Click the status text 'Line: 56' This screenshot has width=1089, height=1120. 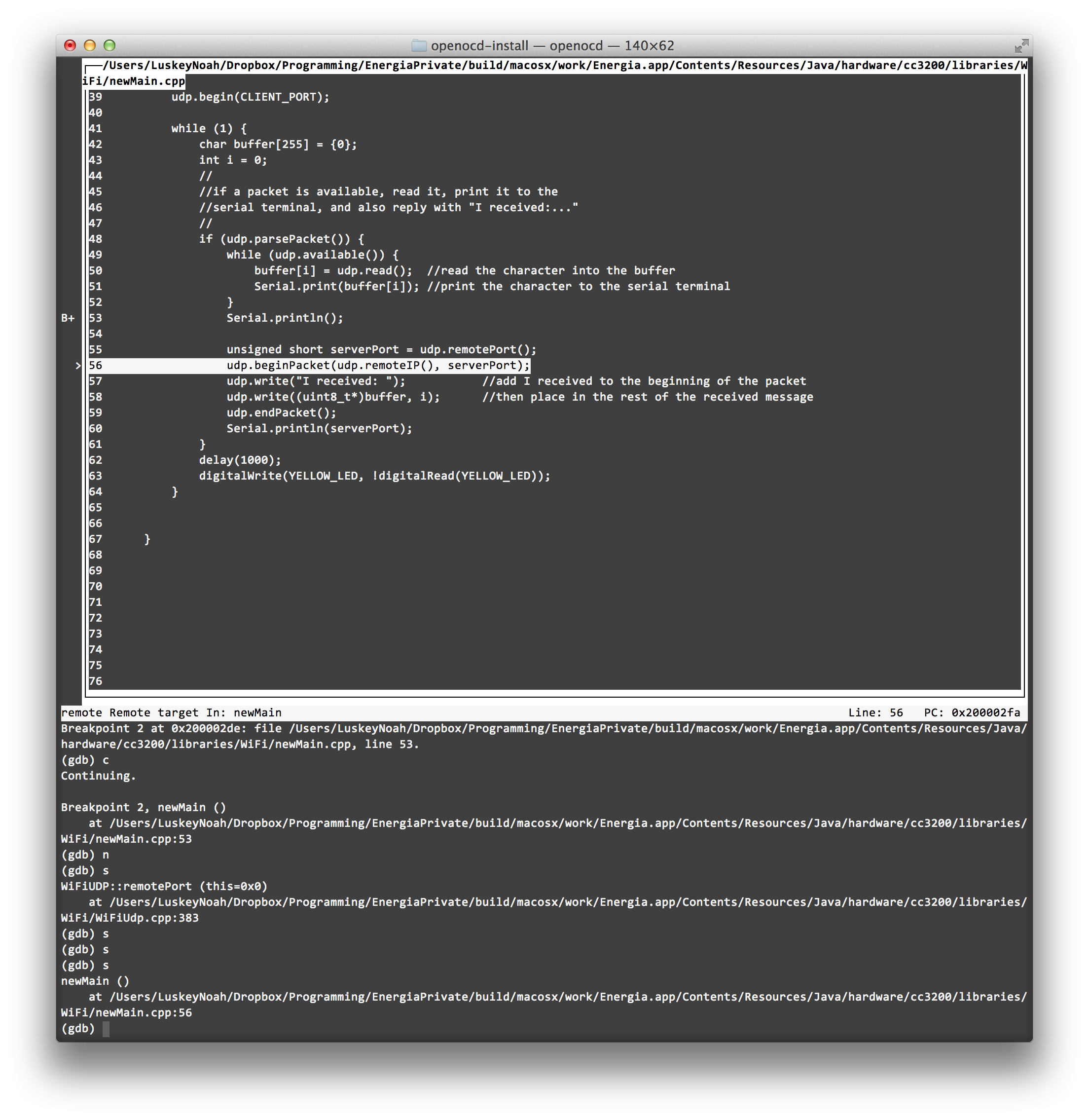point(875,712)
